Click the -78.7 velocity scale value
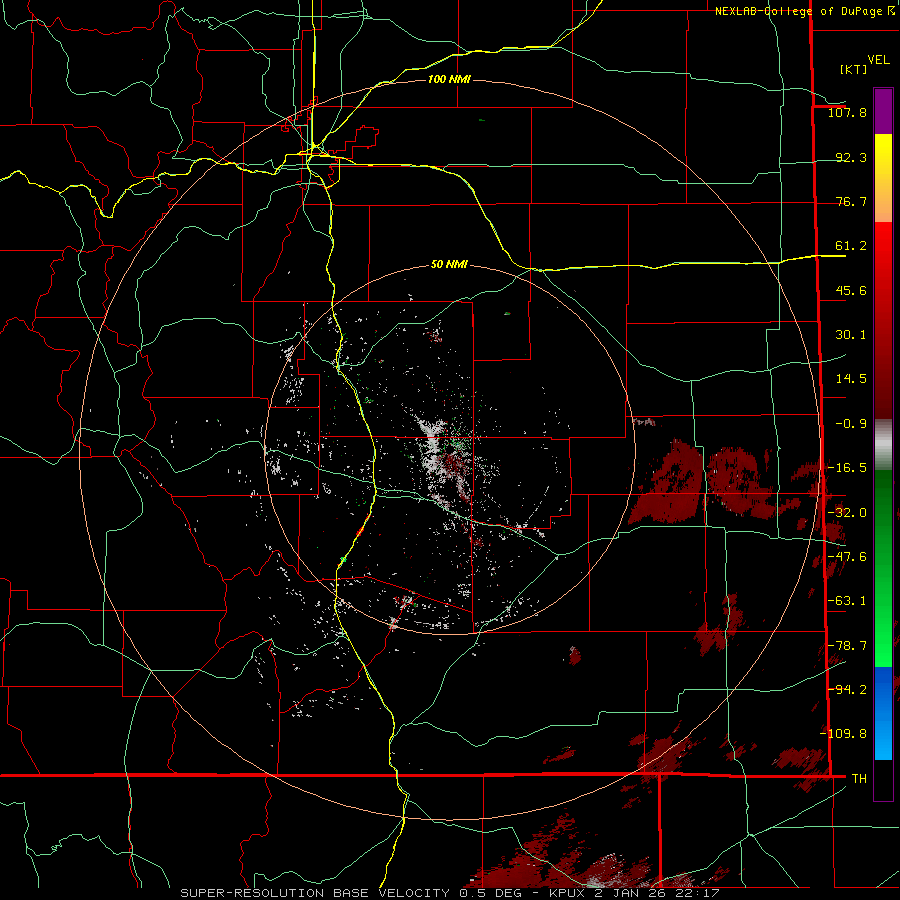The width and height of the screenshot is (900, 900). [847, 646]
